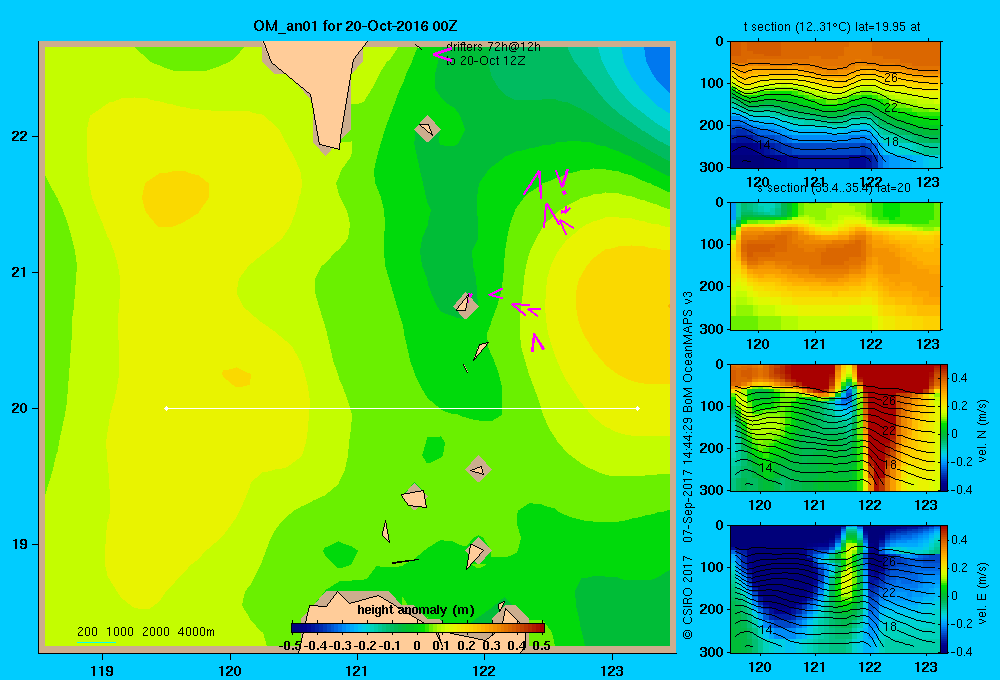
Task: Open the northward velocity section panel
Action: click(x=835, y=427)
